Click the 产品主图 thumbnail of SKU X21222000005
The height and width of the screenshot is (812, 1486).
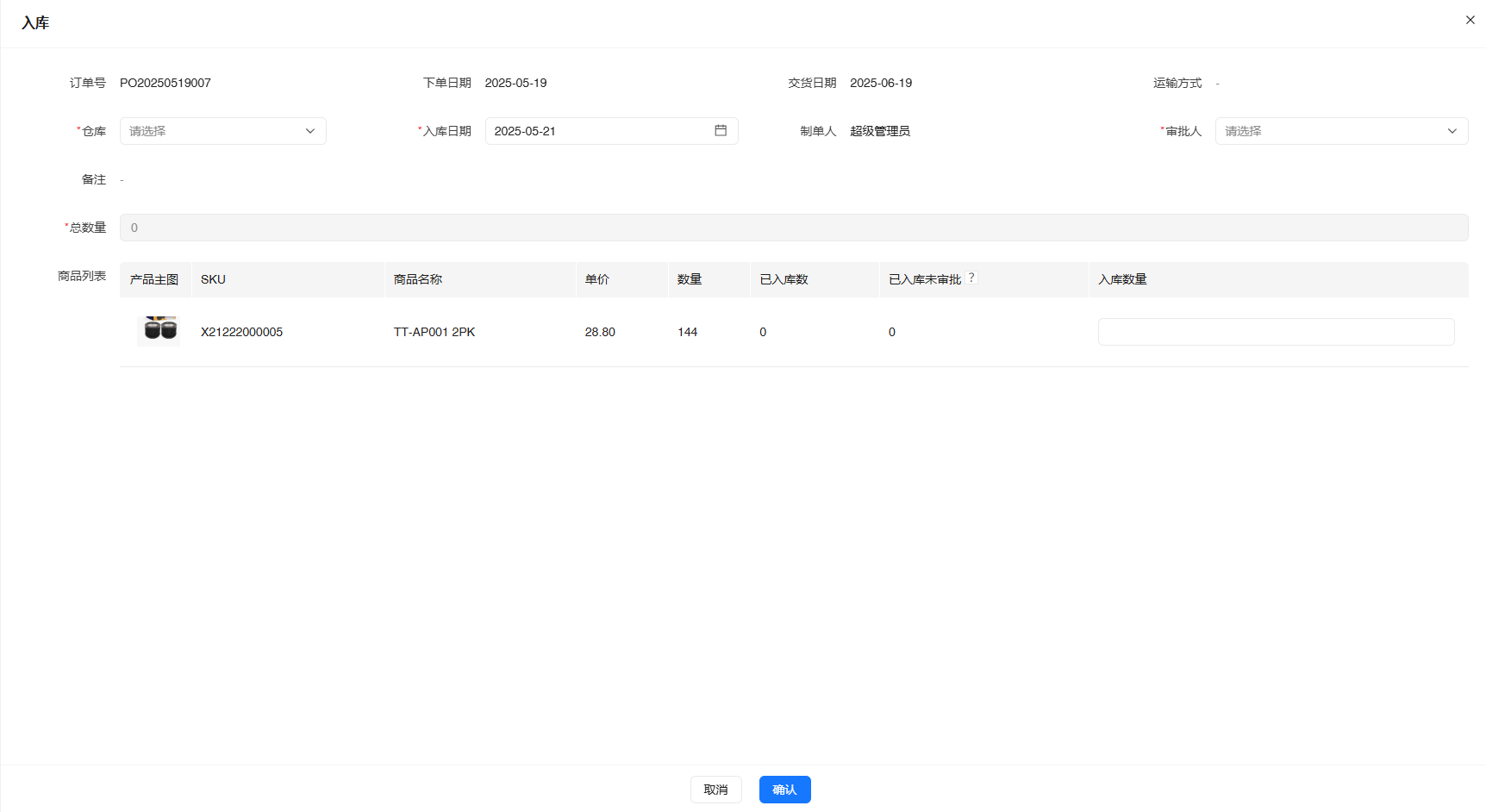[159, 330]
